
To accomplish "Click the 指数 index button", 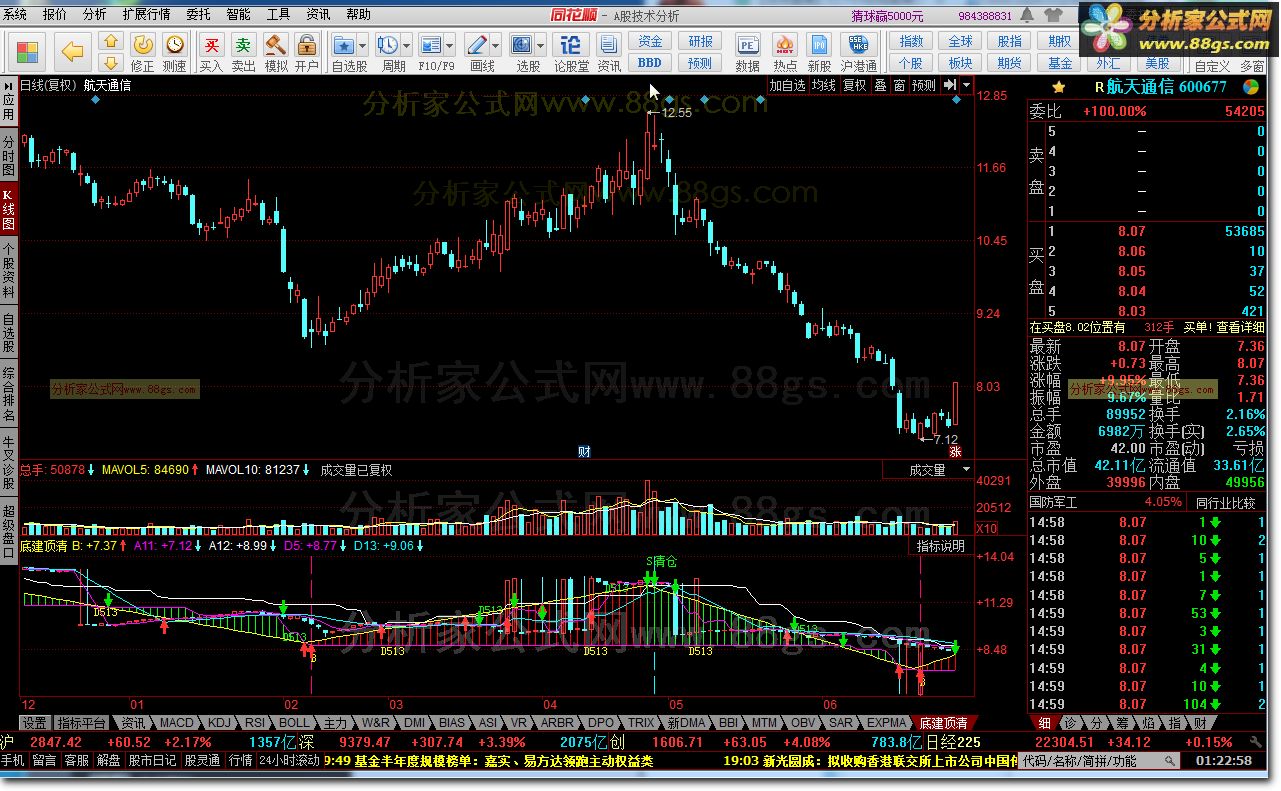I will (912, 42).
